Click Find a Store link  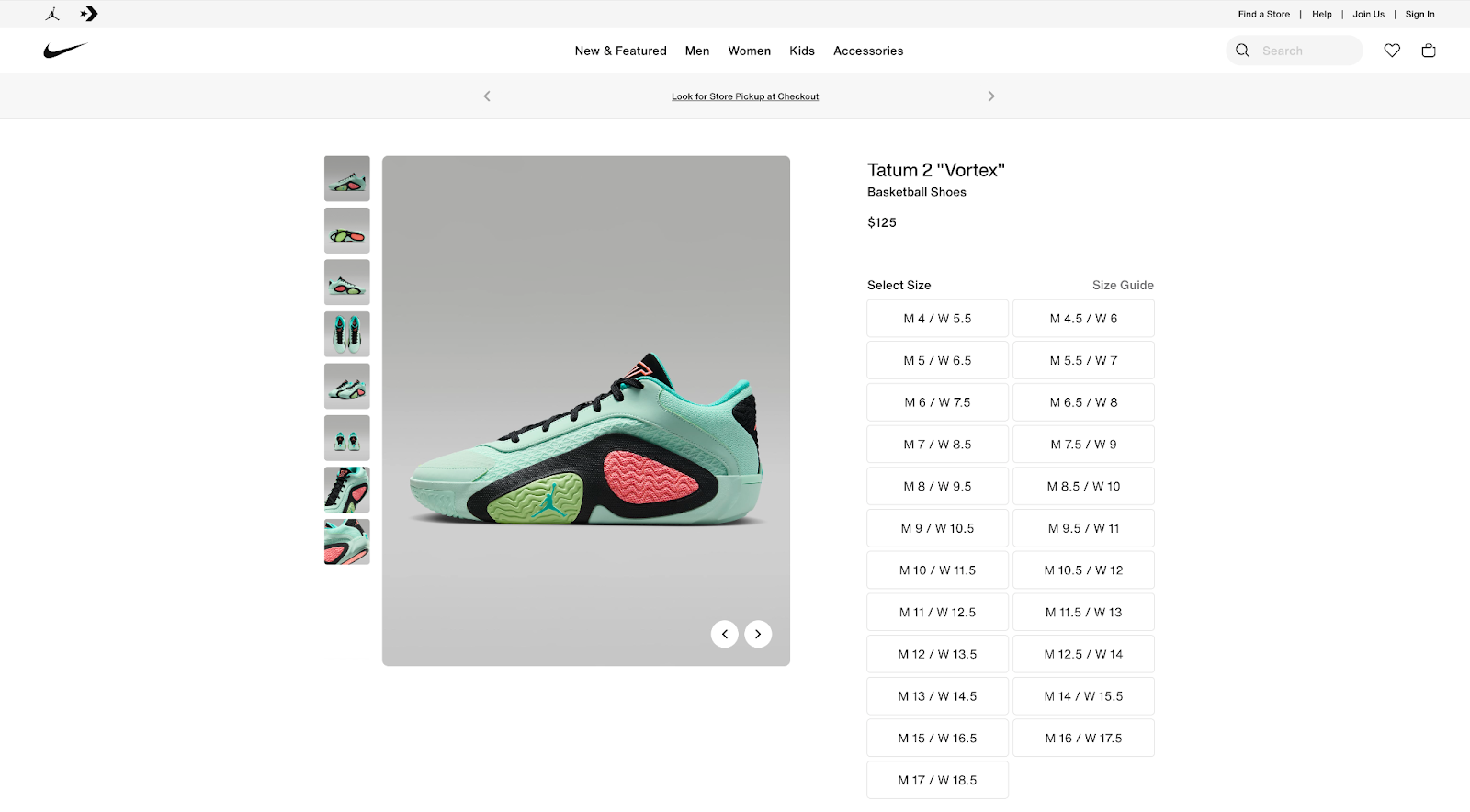click(x=1263, y=14)
